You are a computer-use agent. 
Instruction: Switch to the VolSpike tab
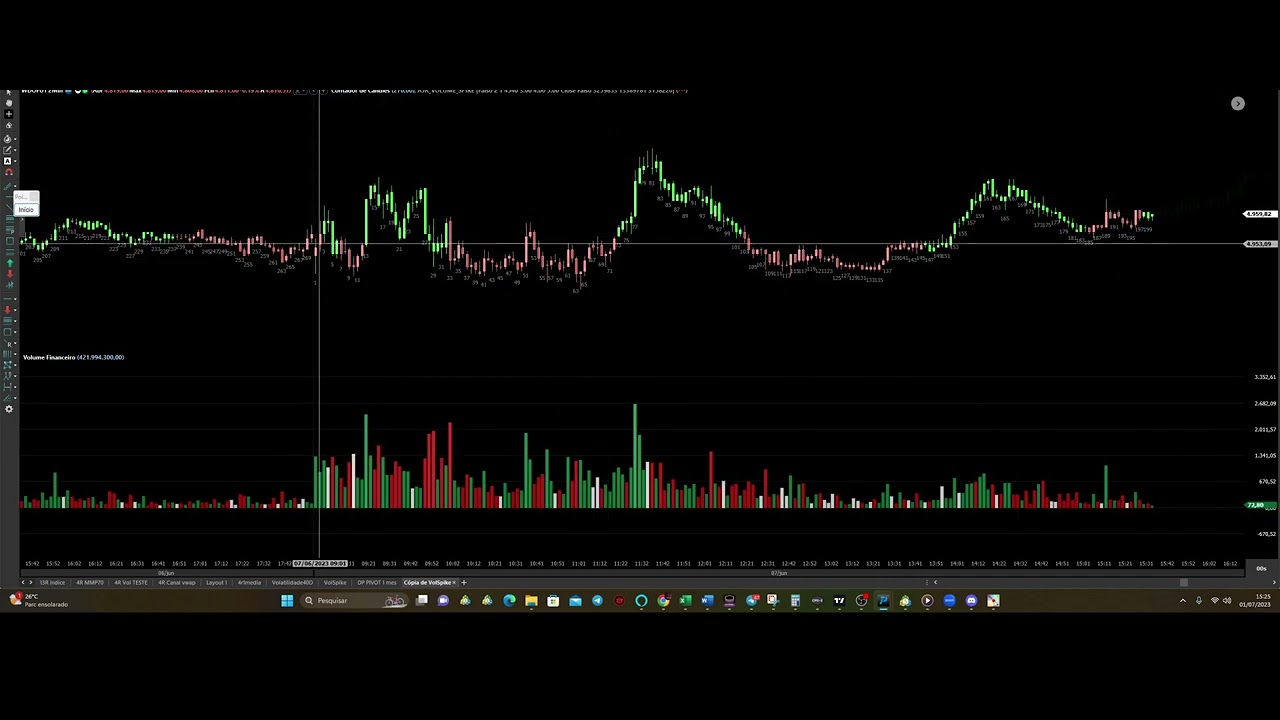click(x=335, y=582)
